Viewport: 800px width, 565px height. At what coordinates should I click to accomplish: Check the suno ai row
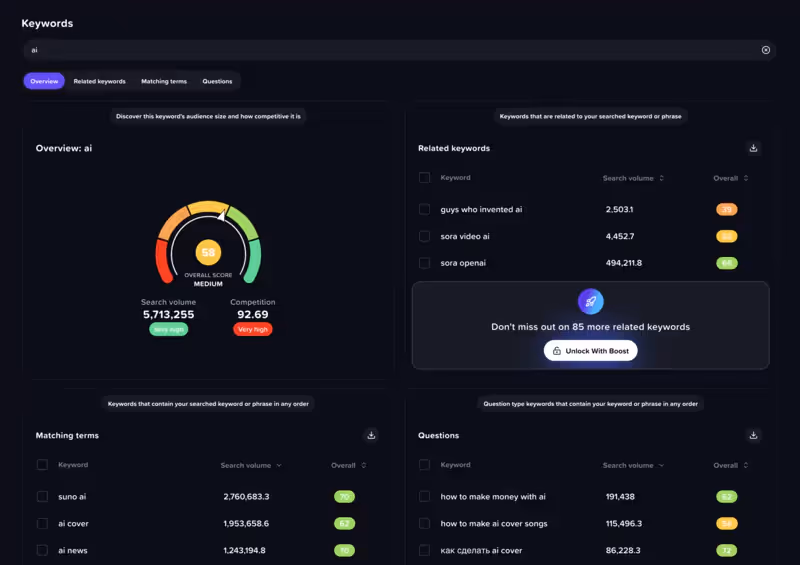coord(42,497)
